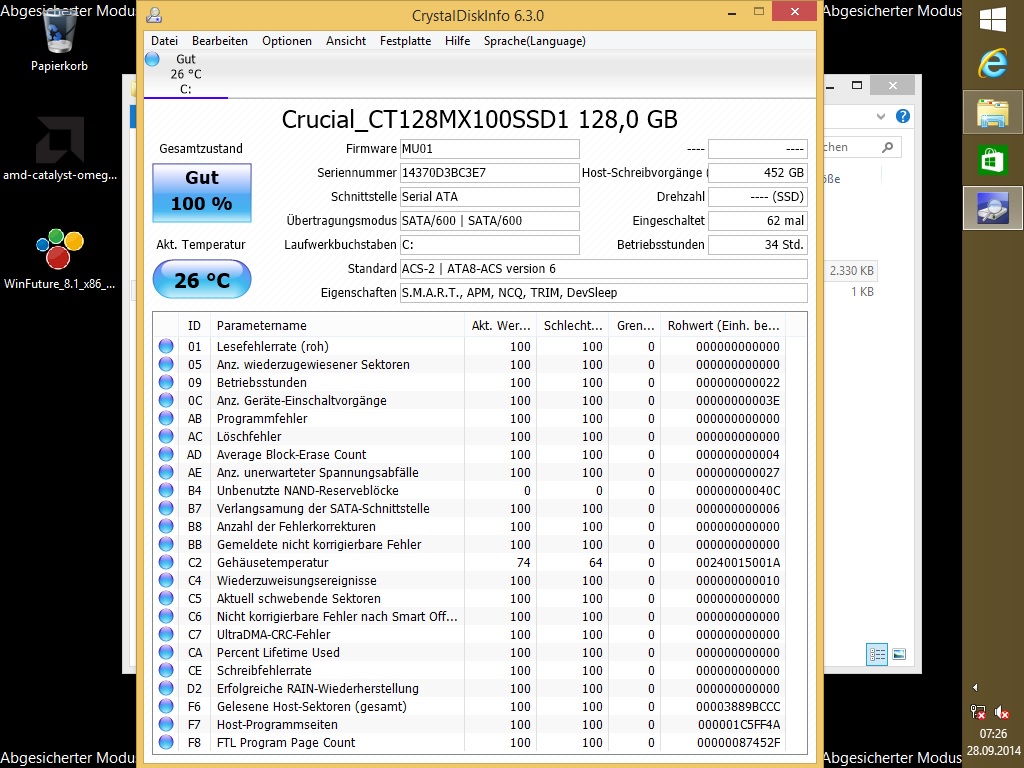Open the Sprache(Language) menu
This screenshot has height=768, width=1024.
[534, 40]
